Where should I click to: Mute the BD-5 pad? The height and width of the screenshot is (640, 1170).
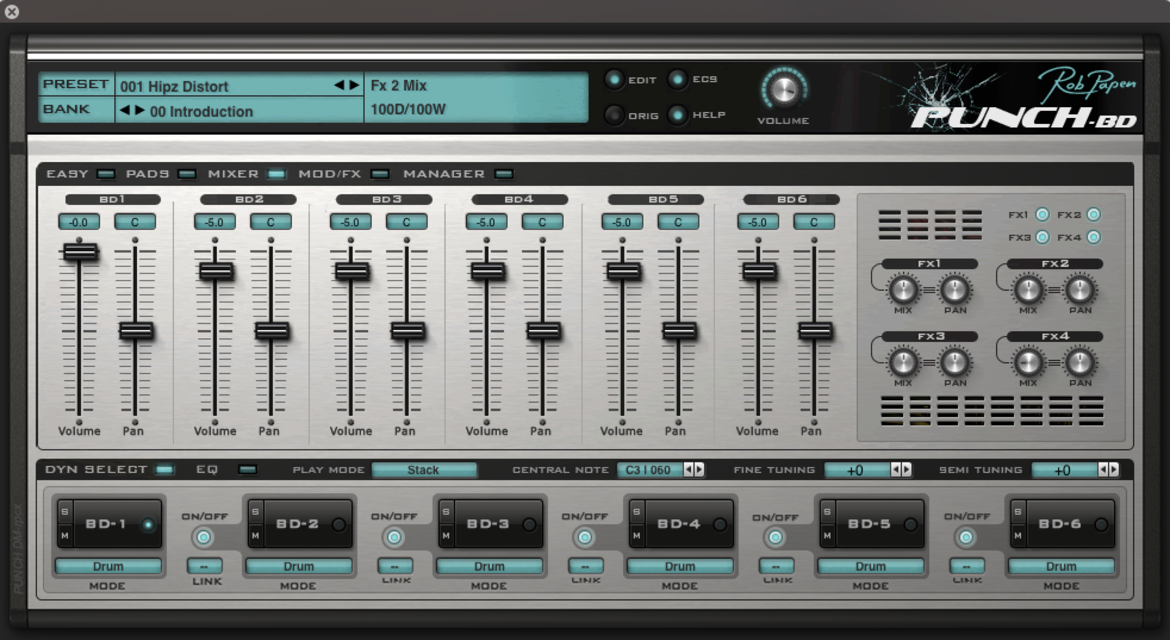(828, 536)
